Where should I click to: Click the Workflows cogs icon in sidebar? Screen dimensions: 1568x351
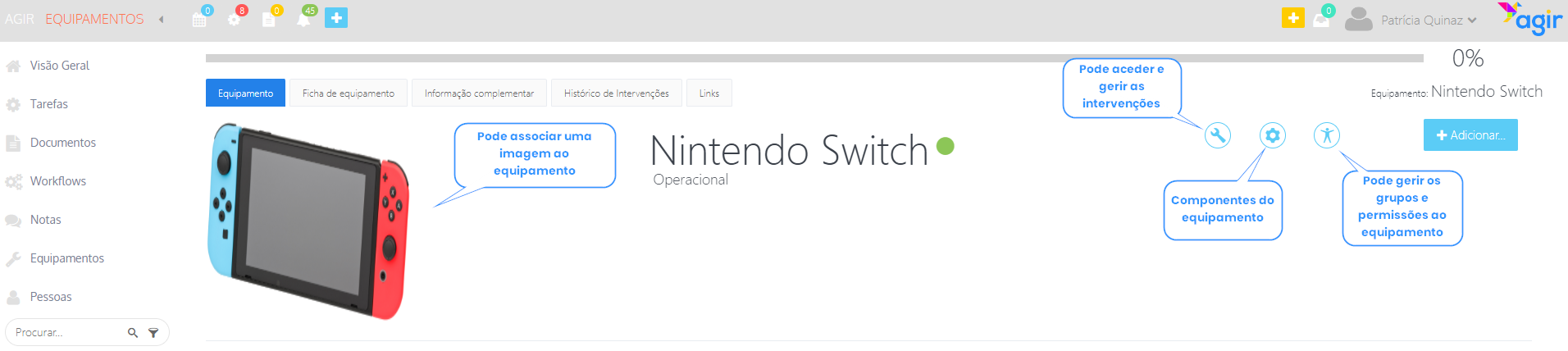(13, 181)
